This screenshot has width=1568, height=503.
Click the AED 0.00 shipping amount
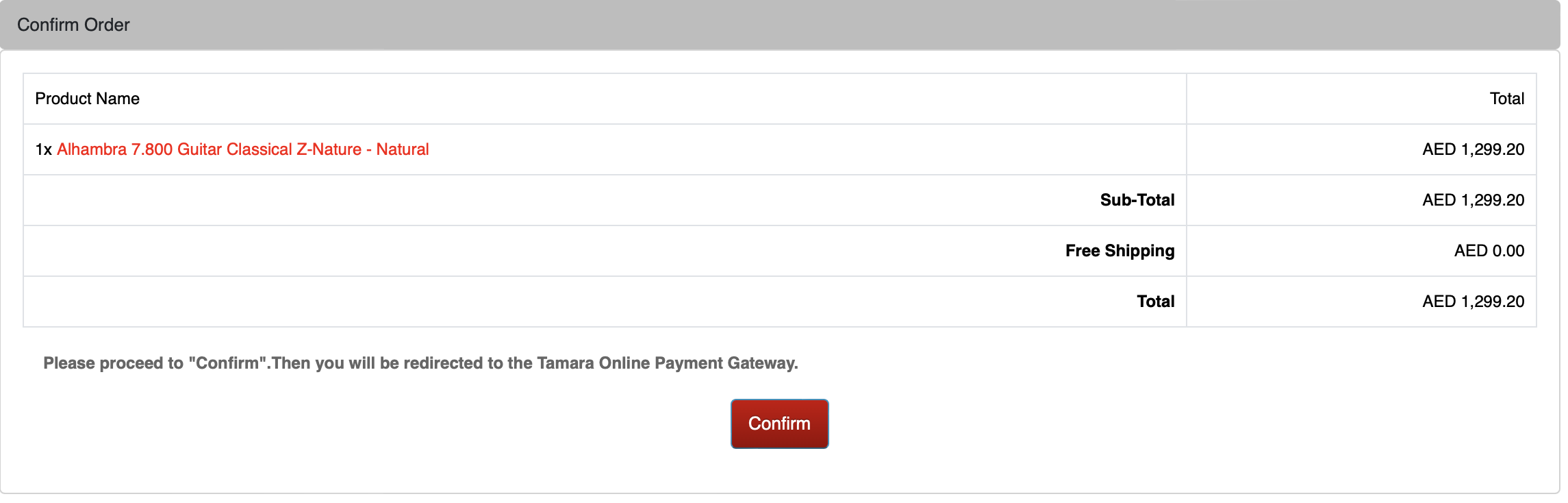coord(1489,251)
